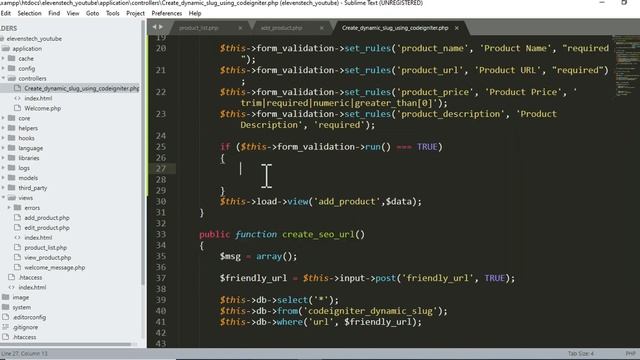Viewport: 640px width, 360px height.
Task: Open the Project menu
Action: 135,13
